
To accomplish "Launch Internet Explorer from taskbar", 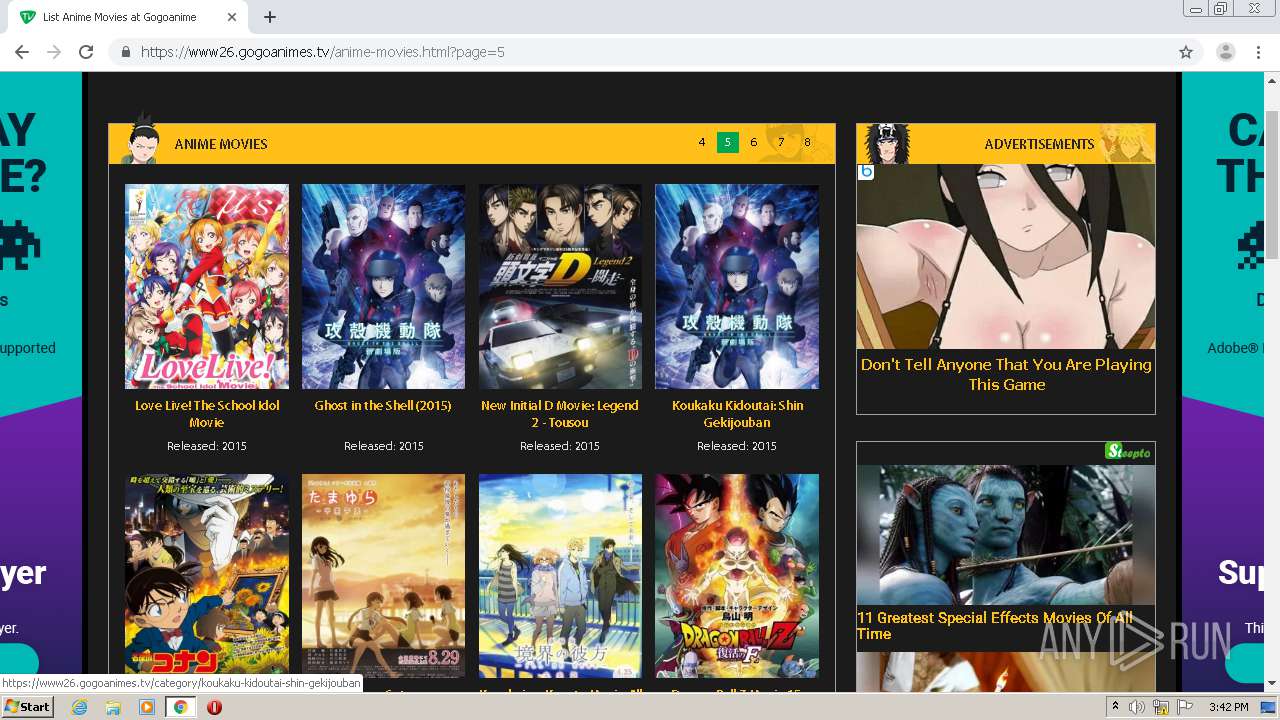I will pyautogui.click(x=80, y=707).
